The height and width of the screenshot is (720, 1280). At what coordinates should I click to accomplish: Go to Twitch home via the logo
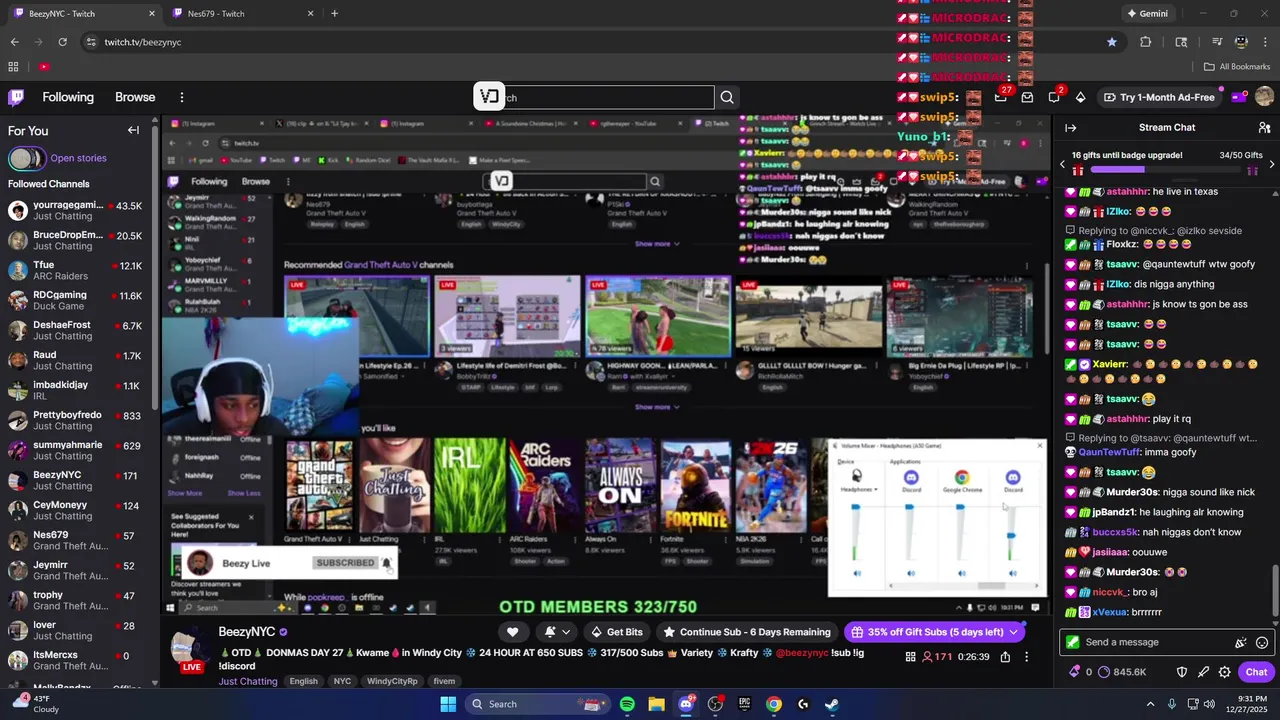16,97
